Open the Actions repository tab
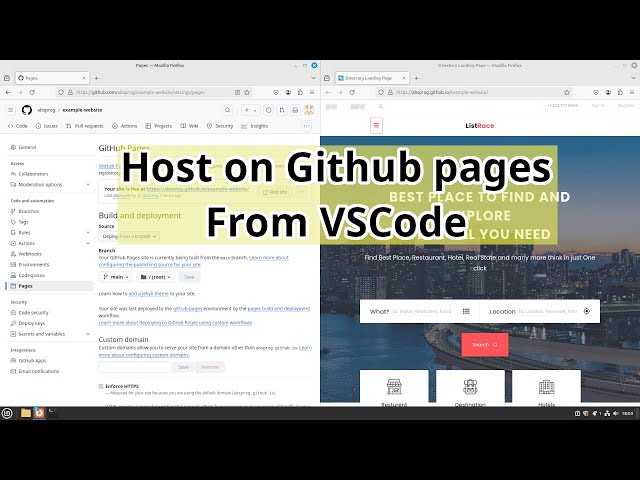The height and width of the screenshot is (480, 640). 125,126
